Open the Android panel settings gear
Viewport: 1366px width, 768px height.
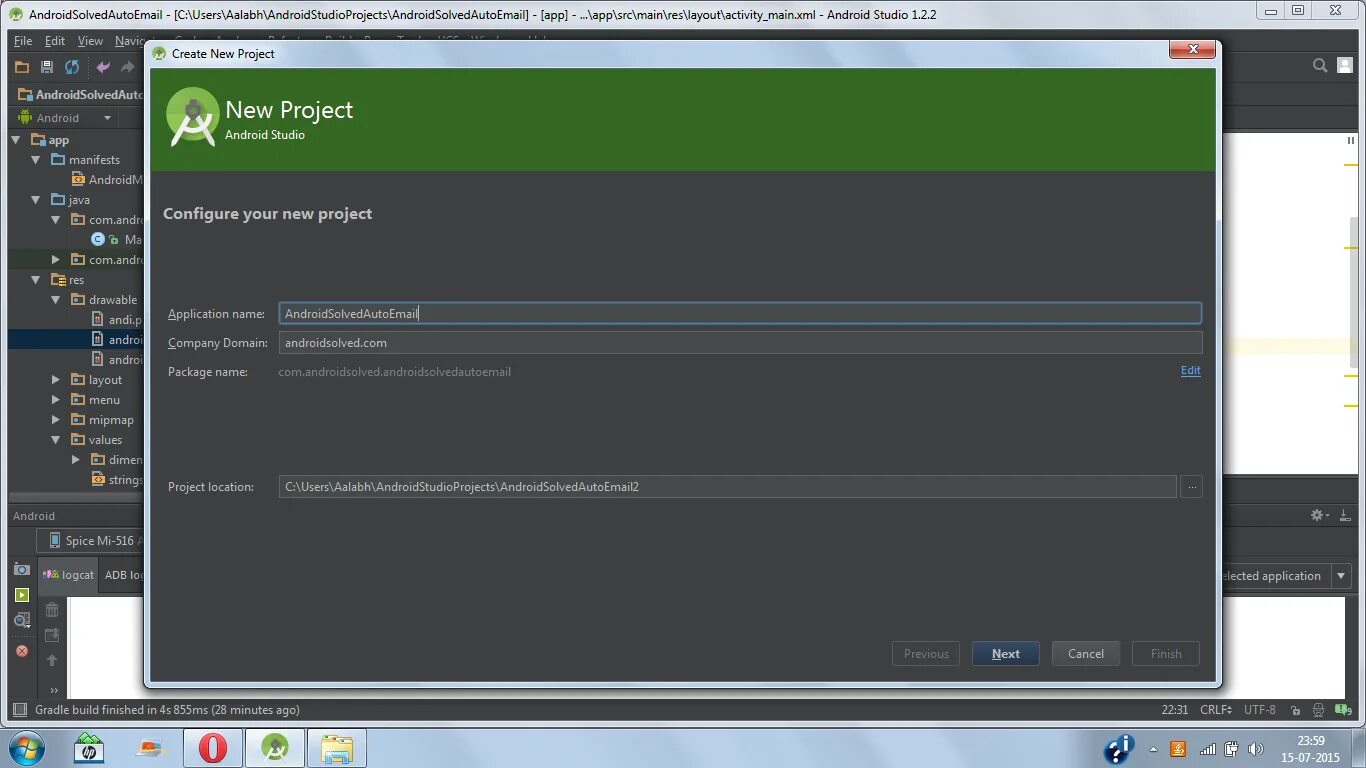click(x=1319, y=515)
